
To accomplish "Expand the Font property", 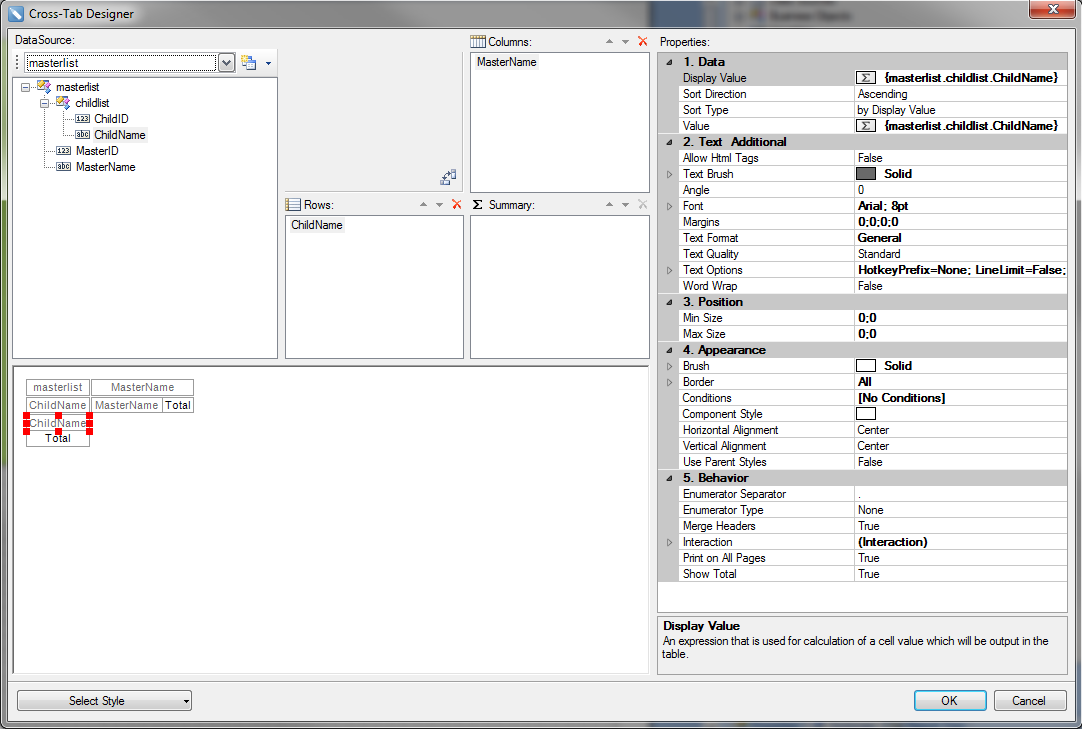I will (669, 206).
